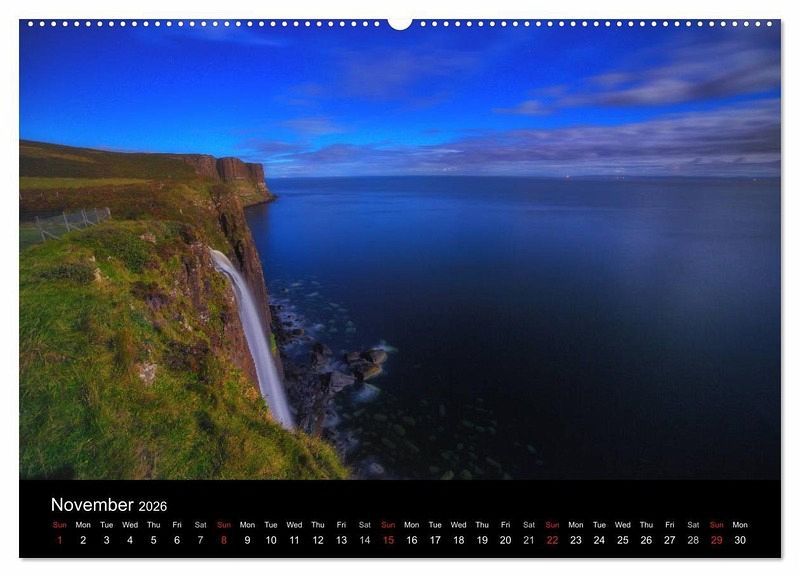The height and width of the screenshot is (577, 800).
Task: Click Friday date 20
Action: (505, 540)
